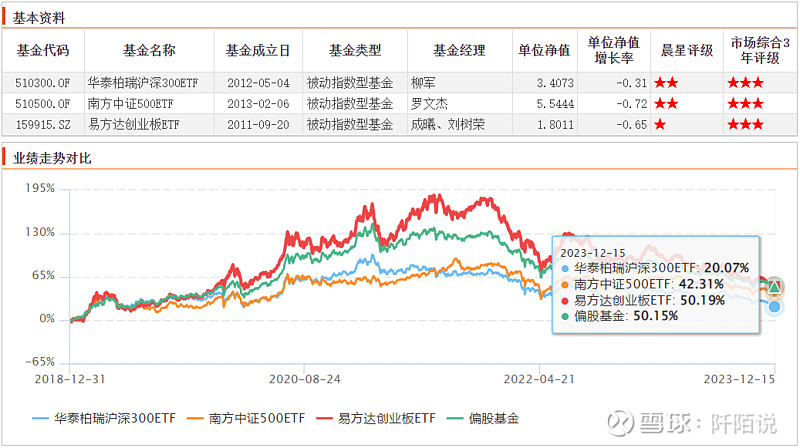This screenshot has width=800, height=448.
Task: Click one-star Morningstar rating for 易方达创业板ETF
Action: 660,125
